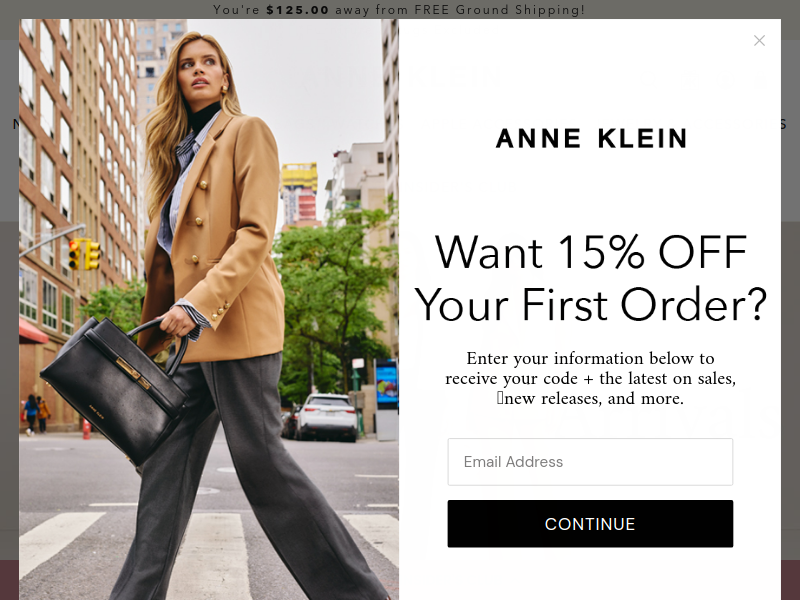The width and height of the screenshot is (800, 600).
Task: Click the Email Address input field
Action: point(590,462)
